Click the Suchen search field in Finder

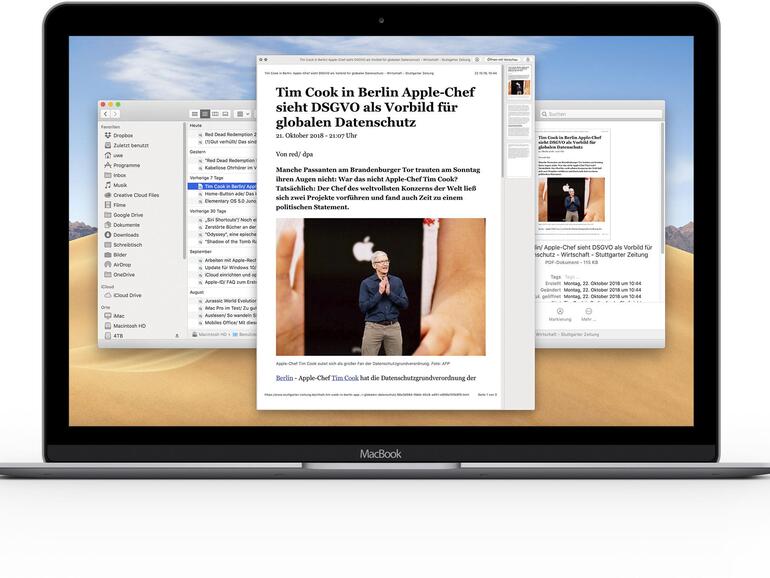click(x=601, y=114)
